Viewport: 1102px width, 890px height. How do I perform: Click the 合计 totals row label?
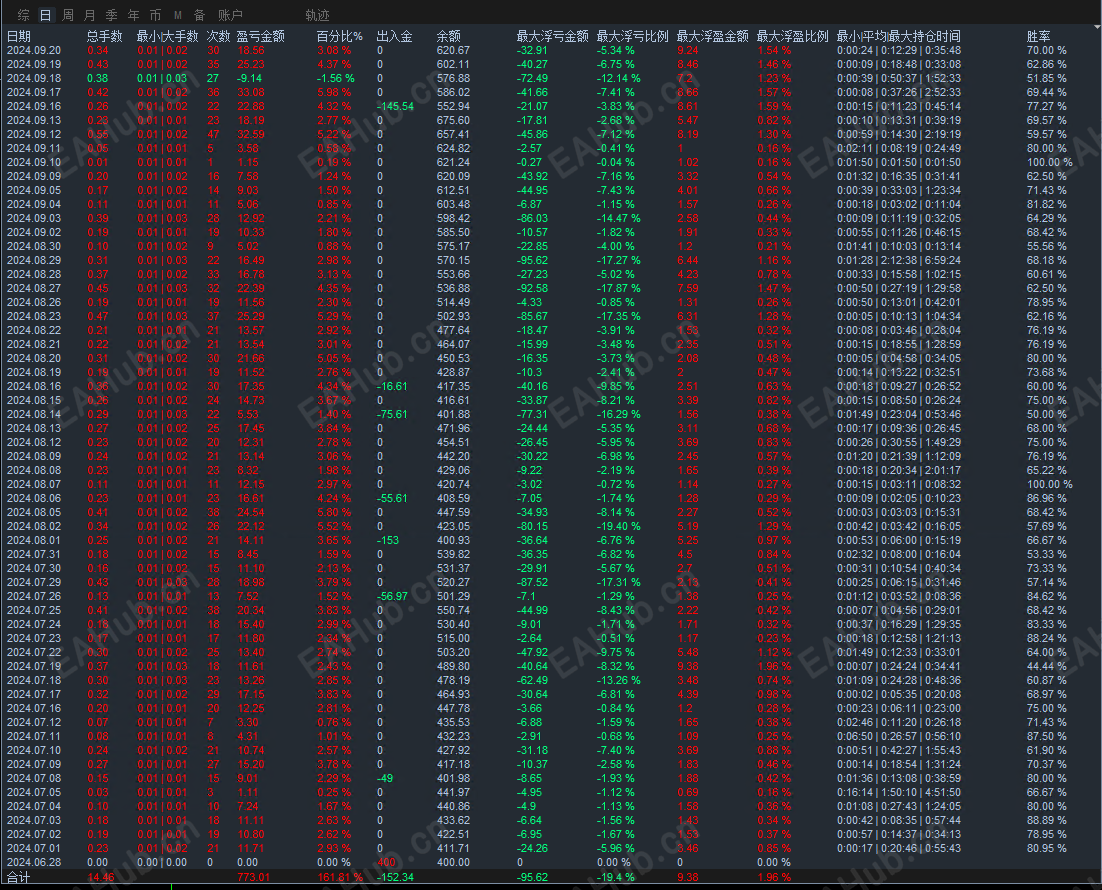(x=19, y=877)
